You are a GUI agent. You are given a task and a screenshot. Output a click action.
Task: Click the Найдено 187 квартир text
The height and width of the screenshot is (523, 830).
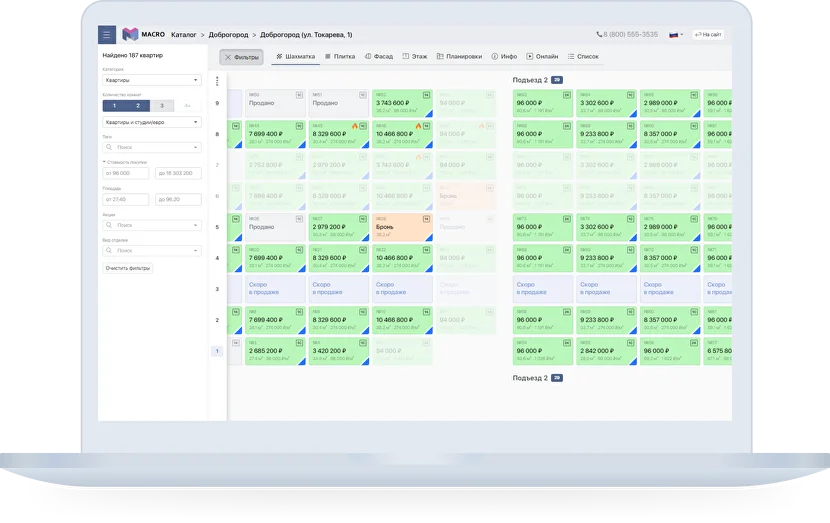(x=132, y=55)
